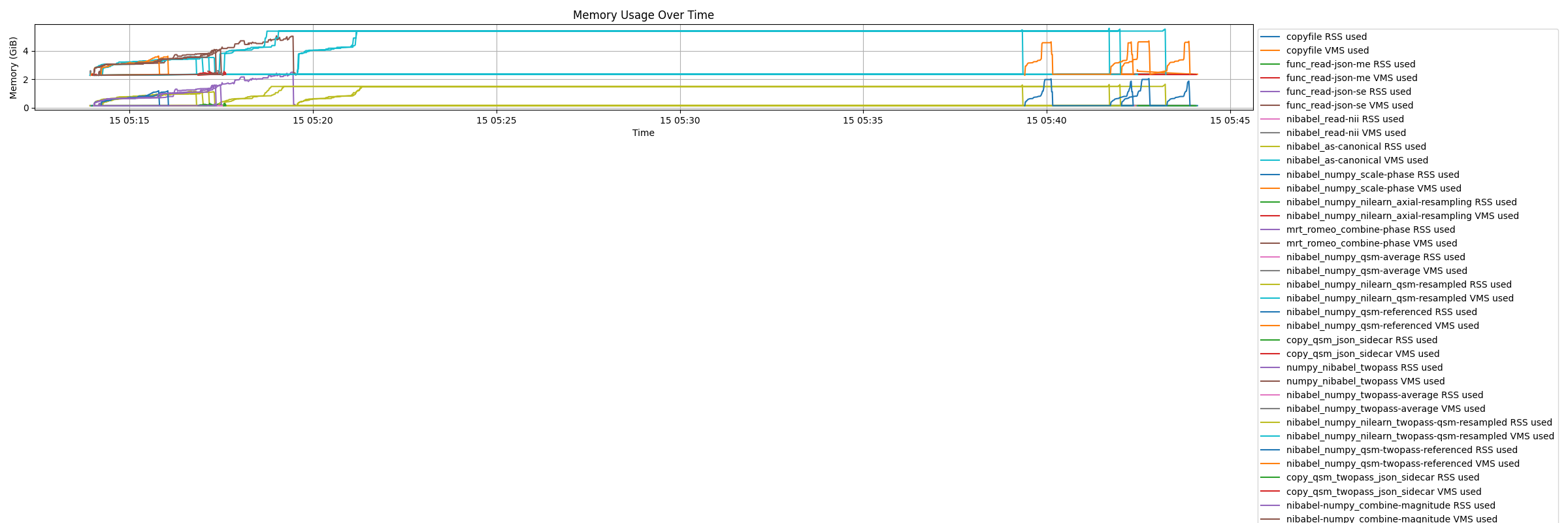This screenshot has height=523, width=1568.
Task: Click y-axis tick label 4
Action: pos(26,52)
